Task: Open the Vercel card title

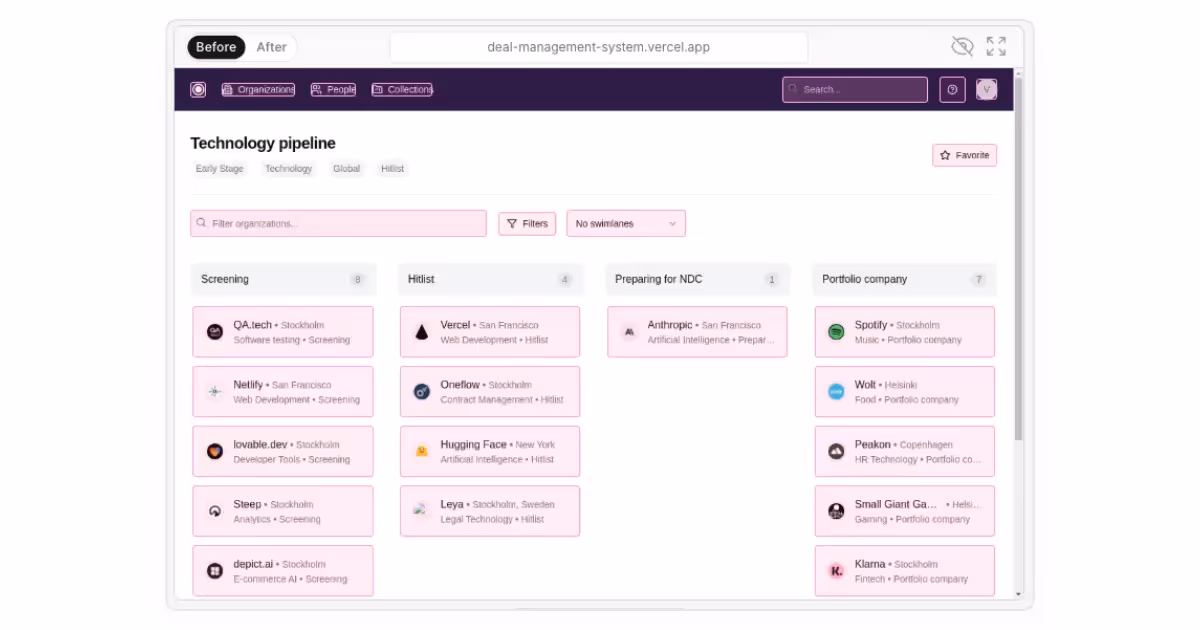Action: click(x=455, y=325)
